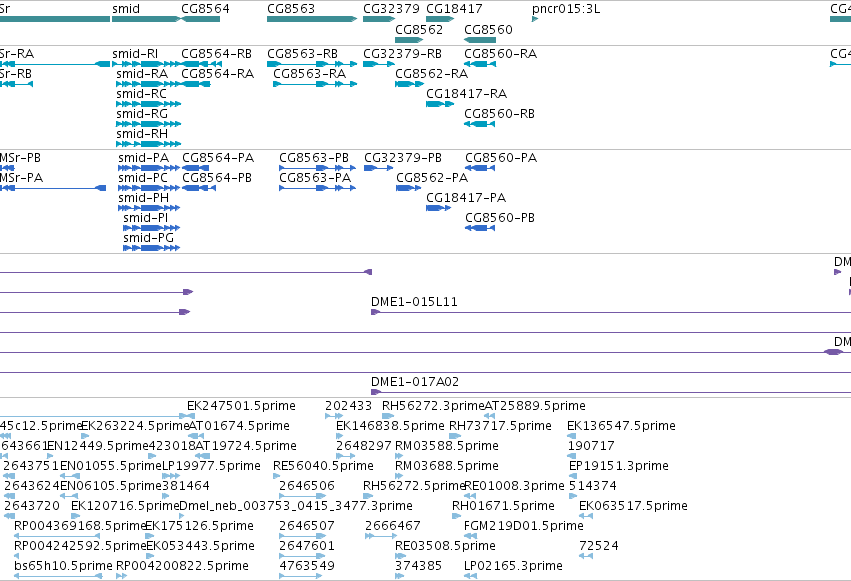
Task: Click the RE03508.5prime EST label
Action: coord(445,546)
